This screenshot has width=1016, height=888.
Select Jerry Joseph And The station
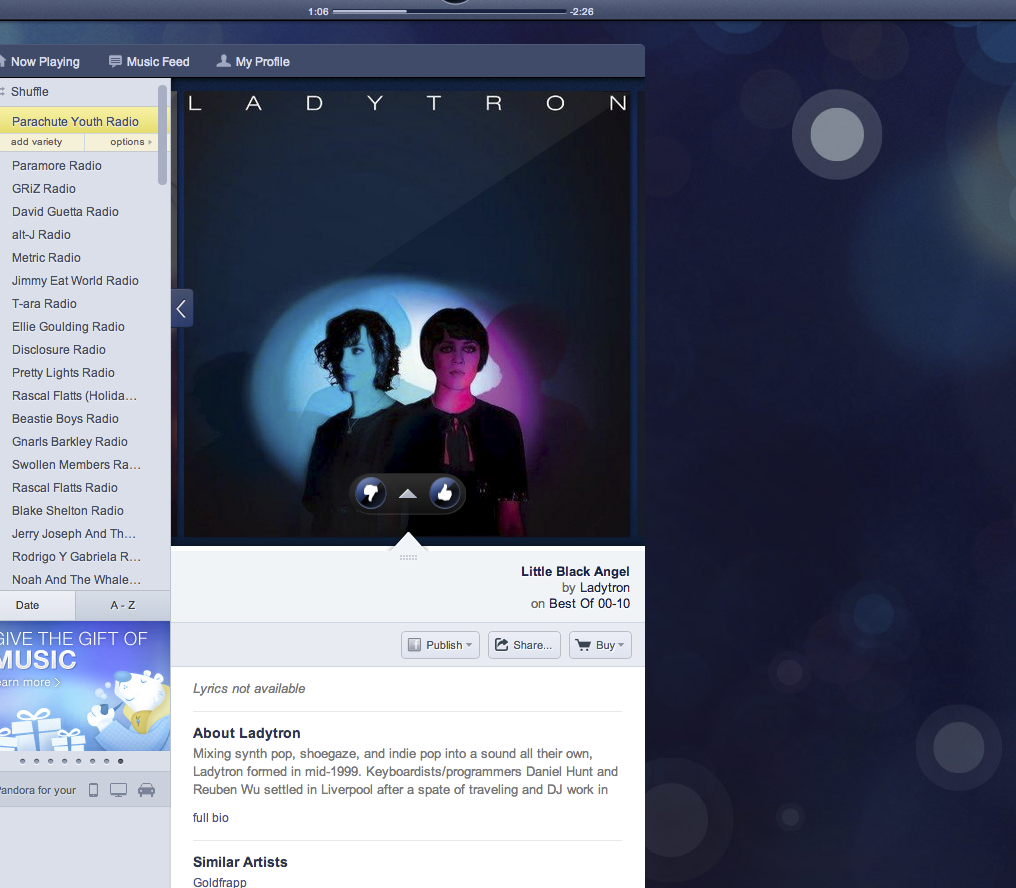[x=74, y=533]
